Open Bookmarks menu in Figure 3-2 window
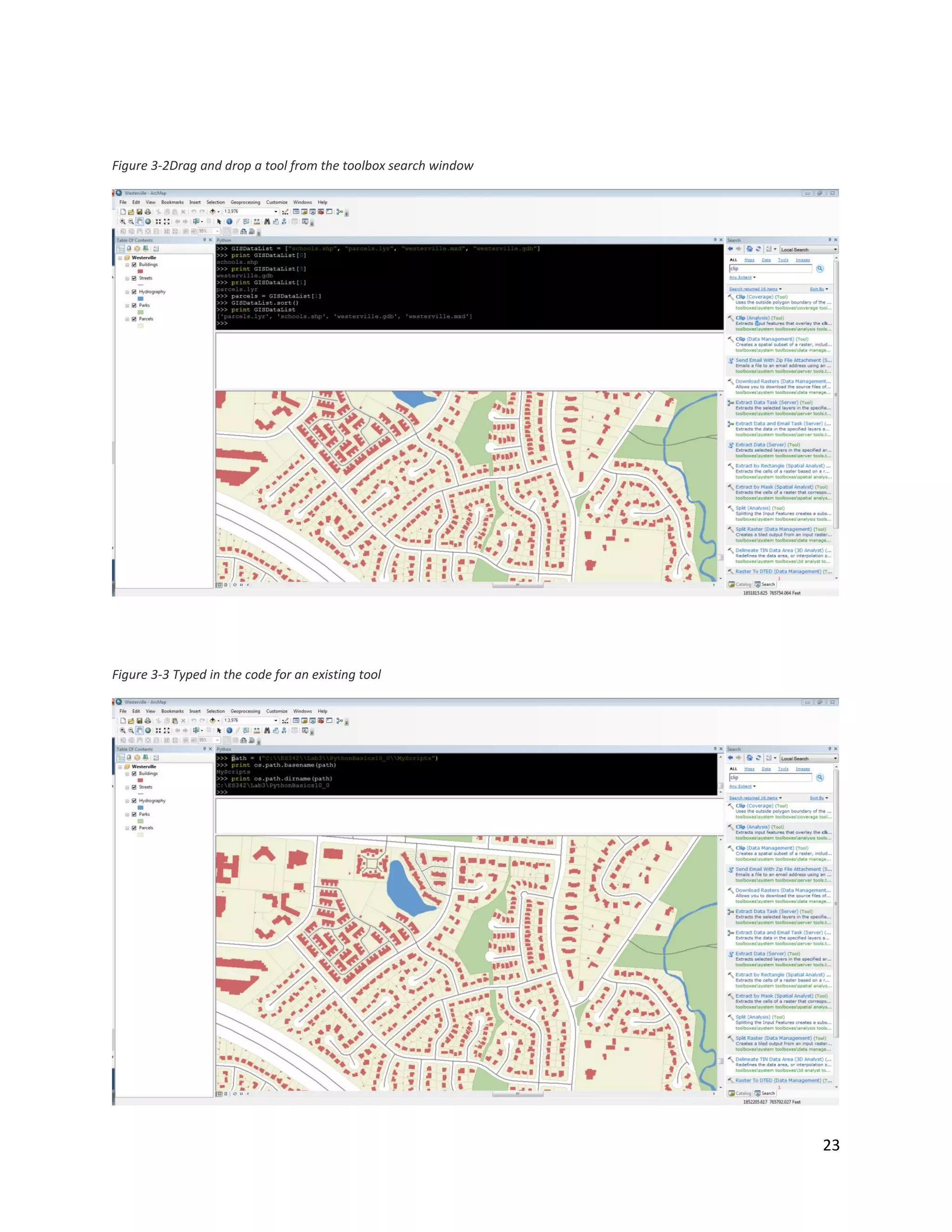This screenshot has width=952, height=1232. 172,203
